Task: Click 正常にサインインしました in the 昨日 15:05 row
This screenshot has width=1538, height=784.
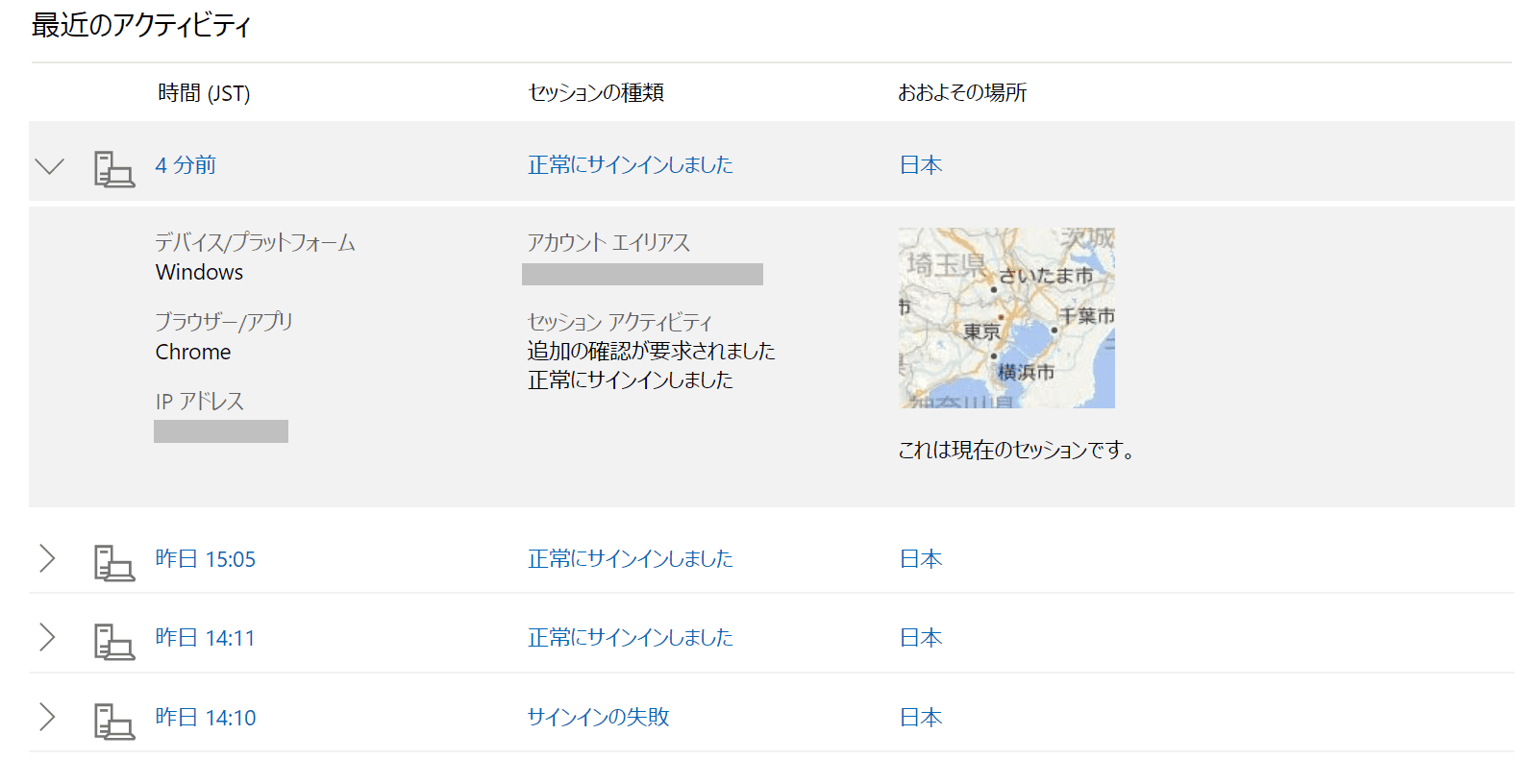Action: 630,558
